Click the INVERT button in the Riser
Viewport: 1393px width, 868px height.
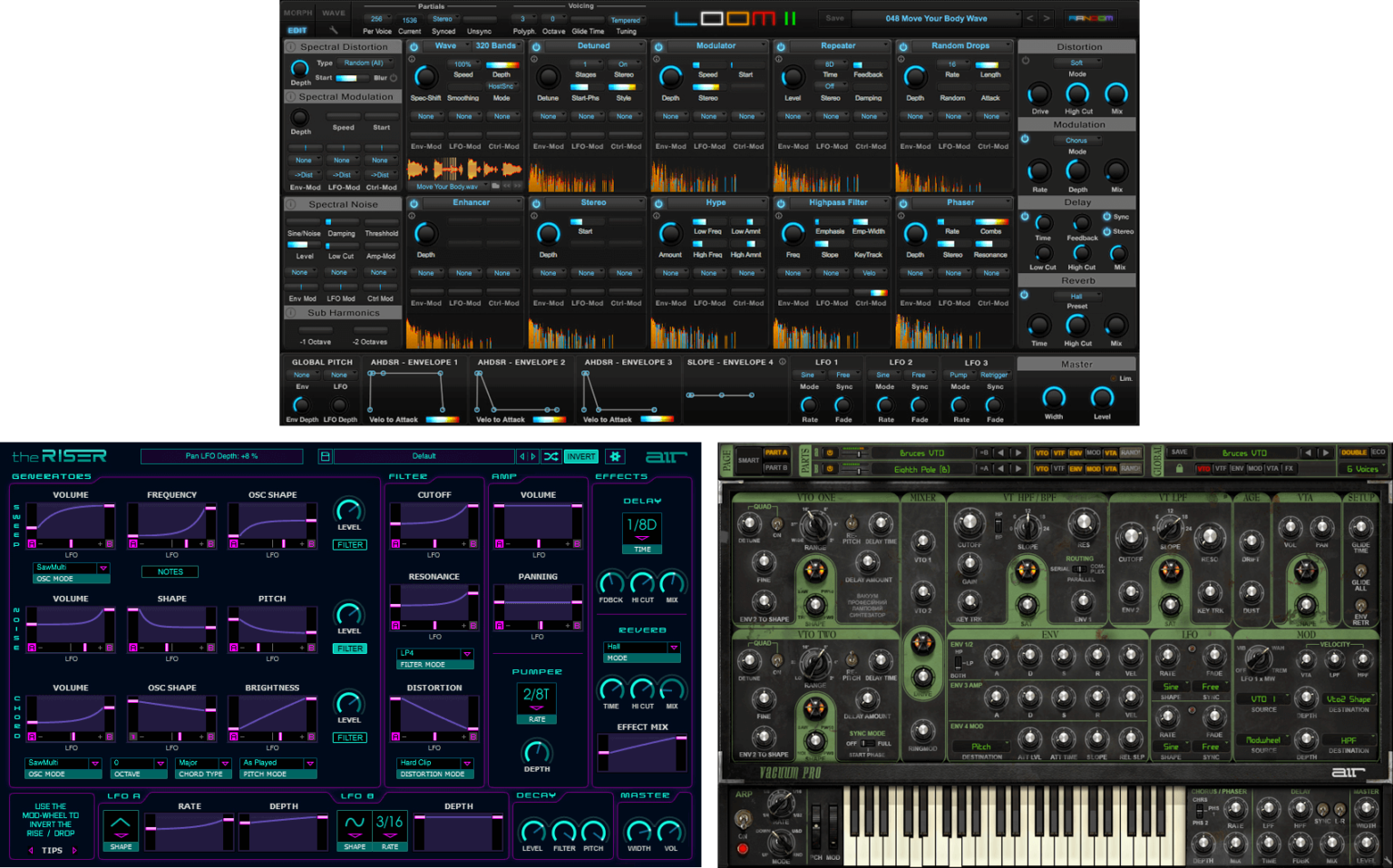coord(580,456)
